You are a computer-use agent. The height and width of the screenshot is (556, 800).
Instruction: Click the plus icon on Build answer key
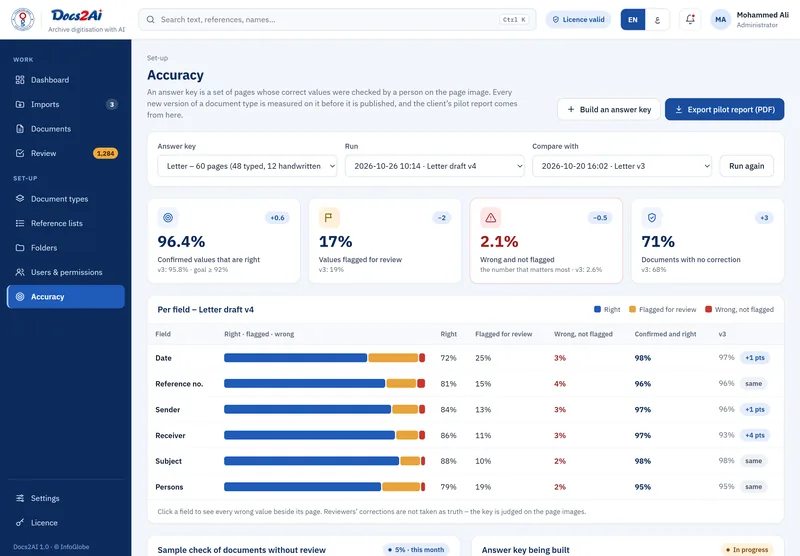pyautogui.click(x=571, y=109)
